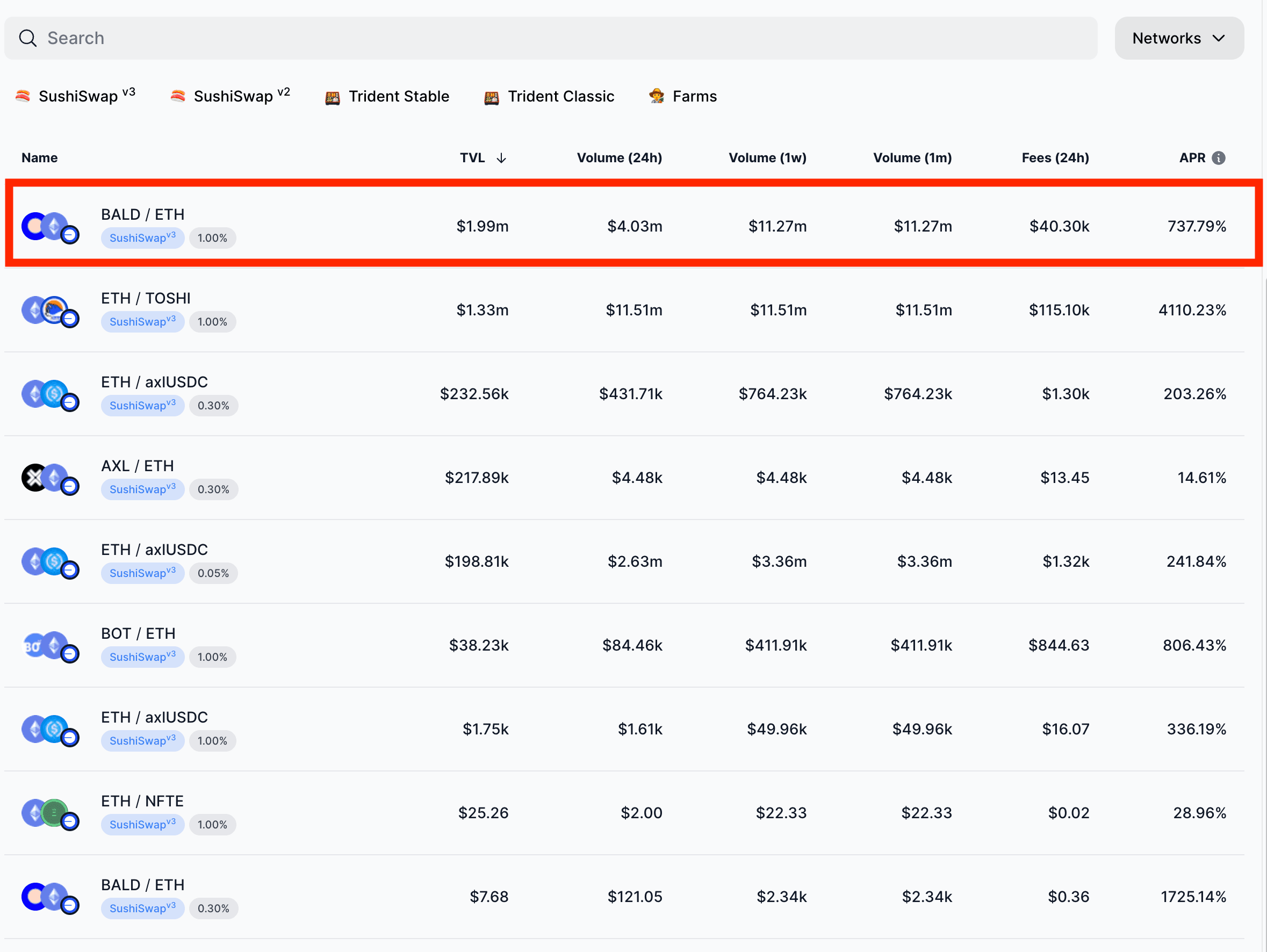Open the Farms tab
The width and height of the screenshot is (1267, 952).
pos(683,96)
